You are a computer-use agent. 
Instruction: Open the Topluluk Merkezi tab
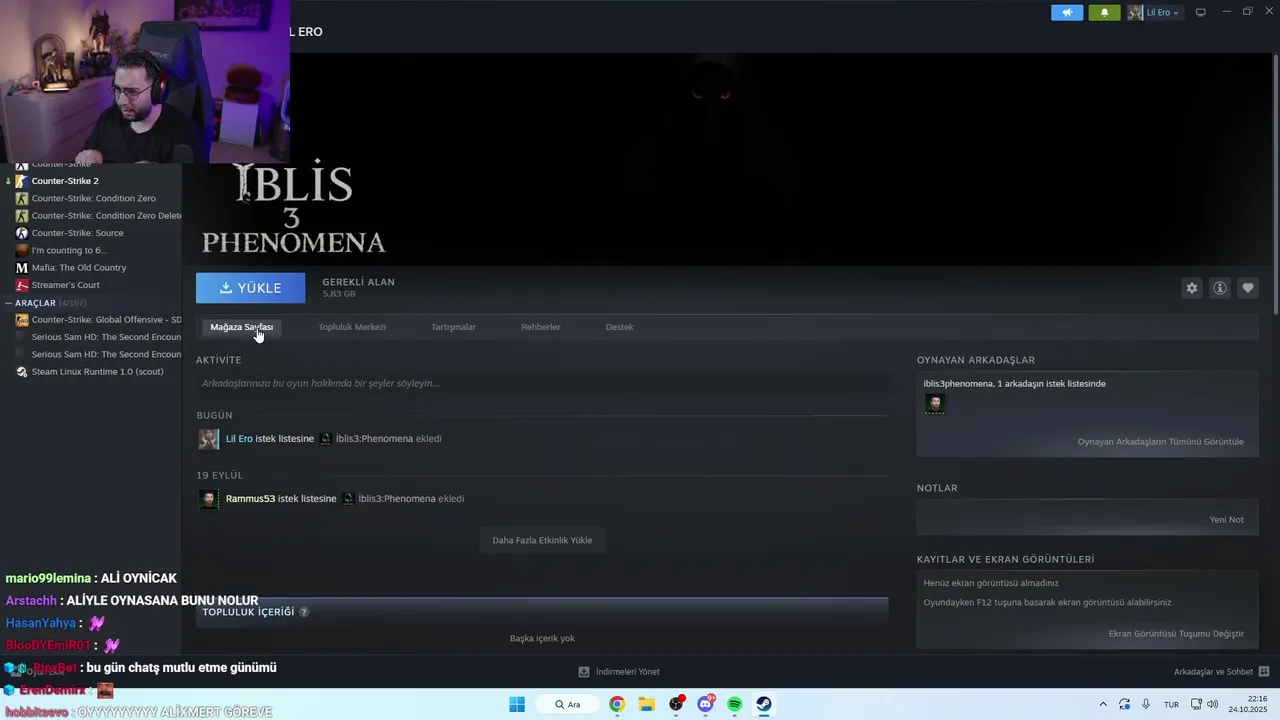point(352,327)
